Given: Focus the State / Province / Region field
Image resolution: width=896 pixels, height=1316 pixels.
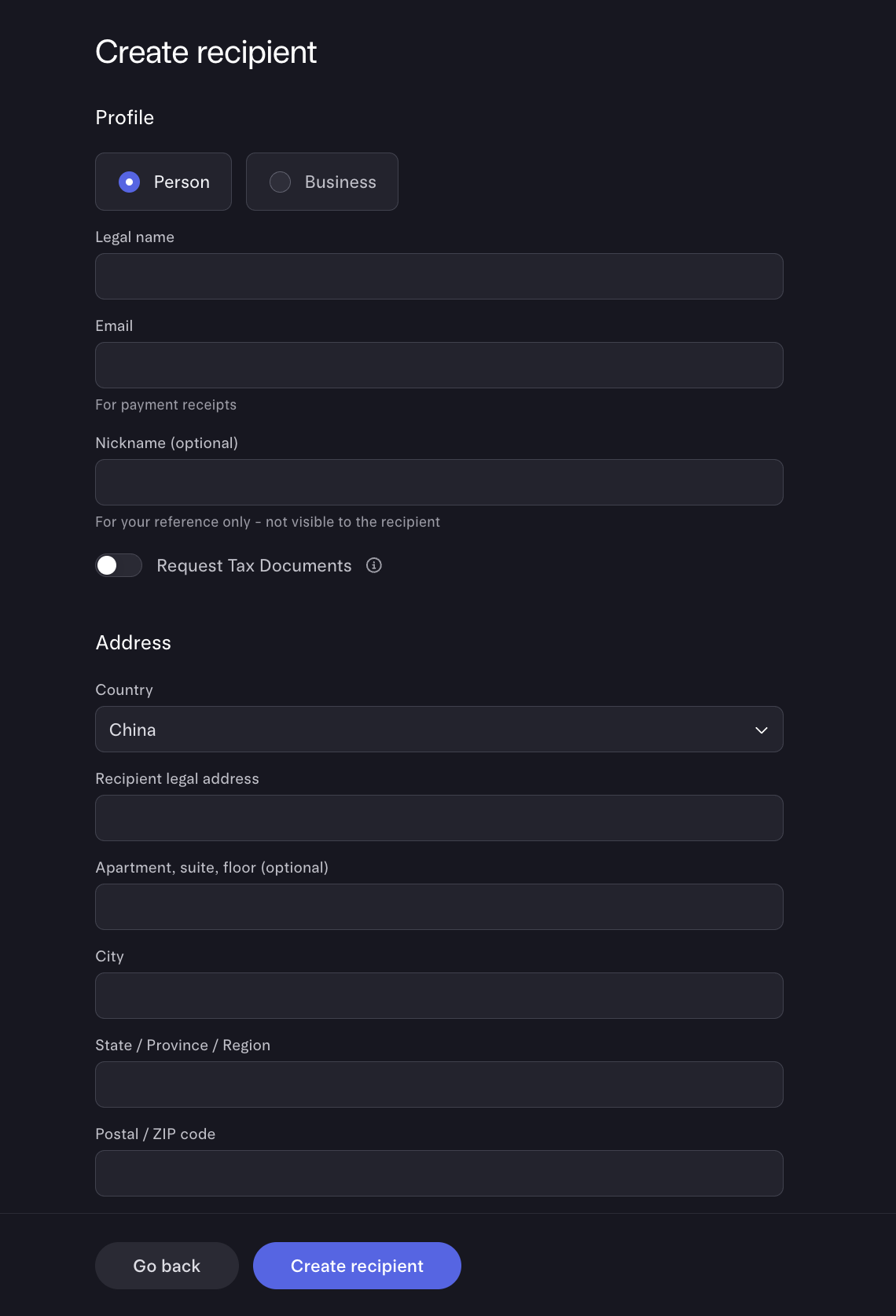Looking at the screenshot, I should [x=439, y=1084].
